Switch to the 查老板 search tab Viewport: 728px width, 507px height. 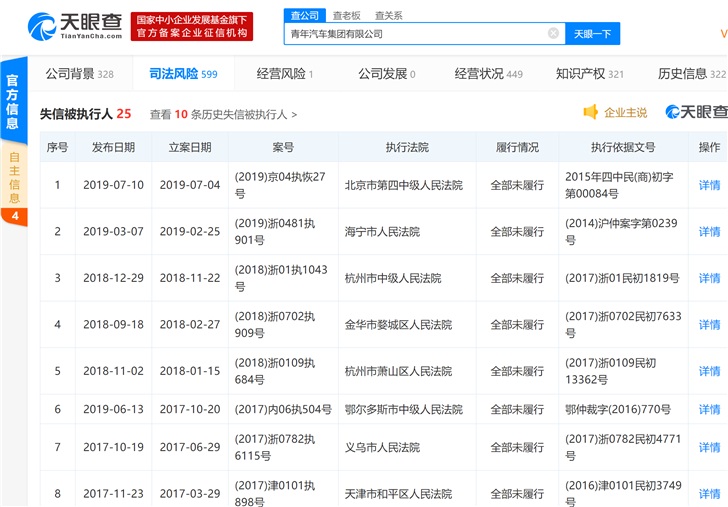(347, 15)
